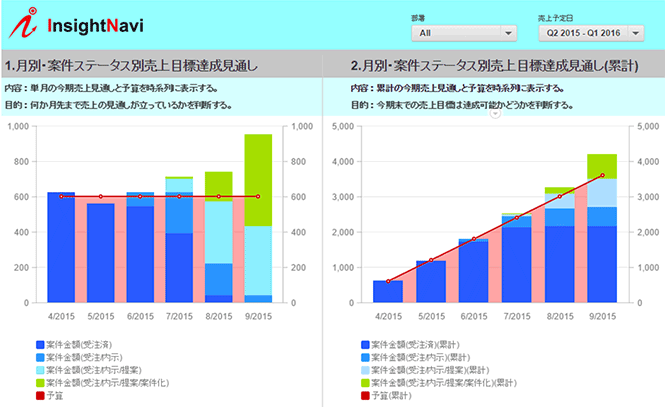665x407 pixels.
Task: Click the 7/2015 budget line marker in chart 1
Action: pyautogui.click(x=179, y=196)
